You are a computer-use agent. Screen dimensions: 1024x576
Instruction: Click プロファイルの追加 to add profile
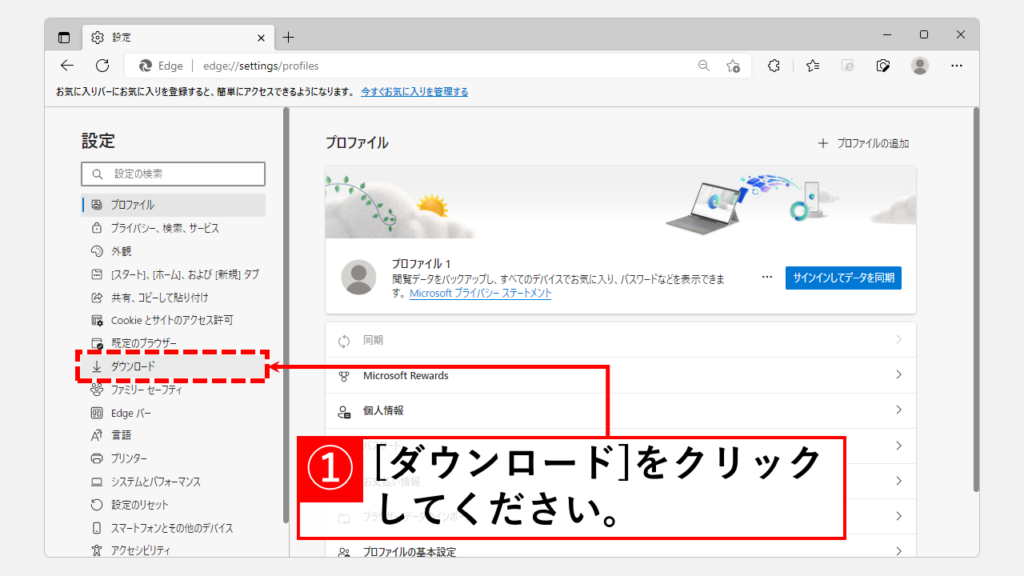click(x=863, y=143)
